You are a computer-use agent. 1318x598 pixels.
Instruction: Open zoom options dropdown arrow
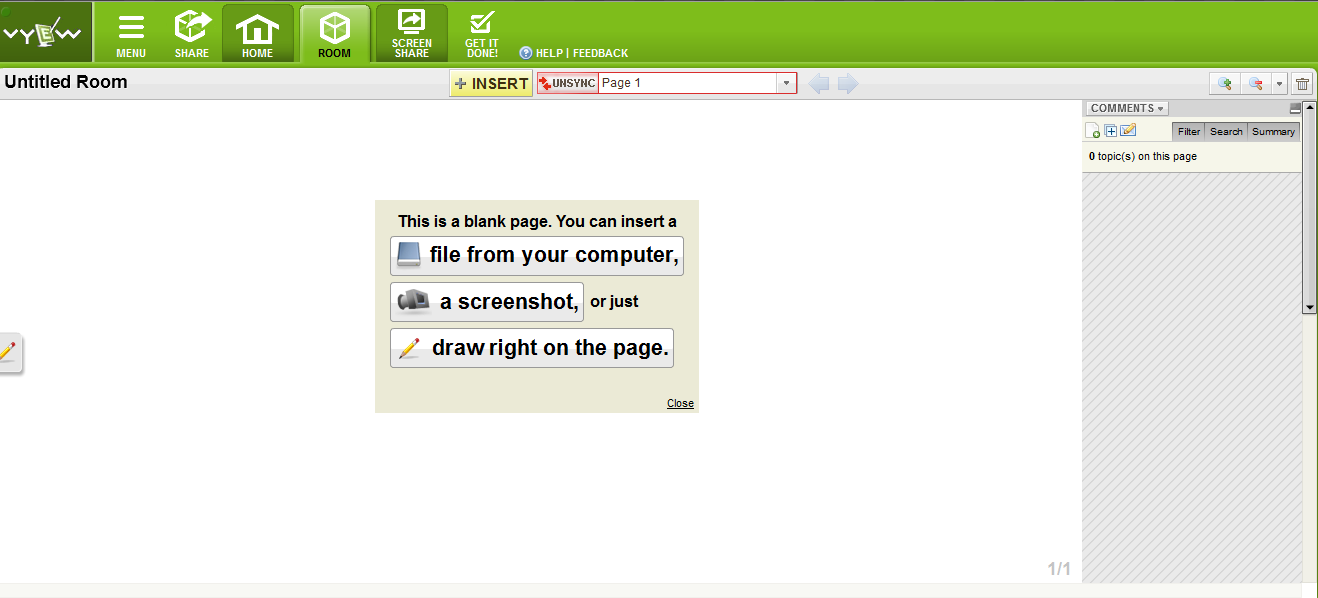[x=1279, y=84]
